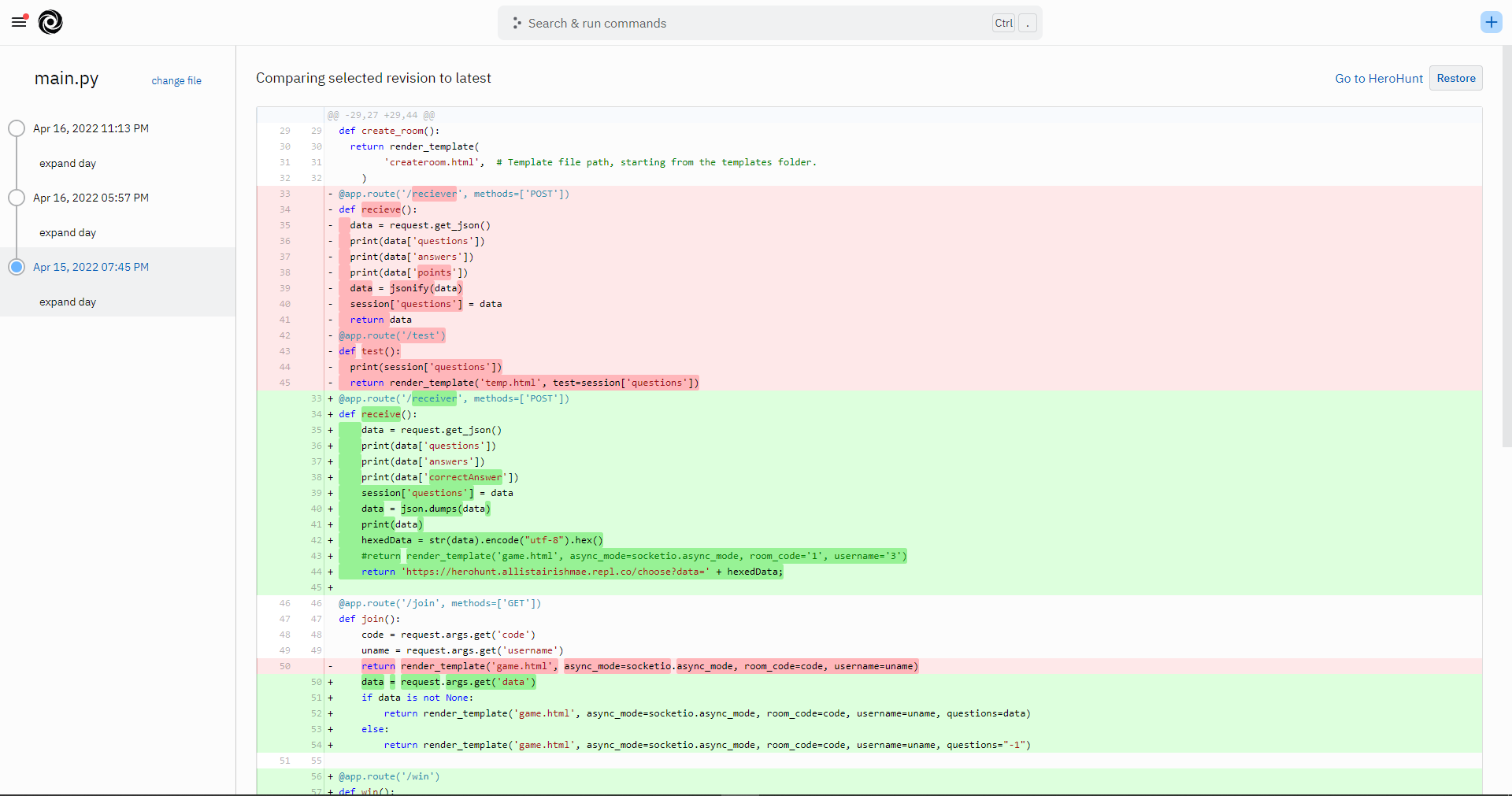The height and width of the screenshot is (796, 1512).
Task: Click the main.py file title
Action: (x=67, y=78)
